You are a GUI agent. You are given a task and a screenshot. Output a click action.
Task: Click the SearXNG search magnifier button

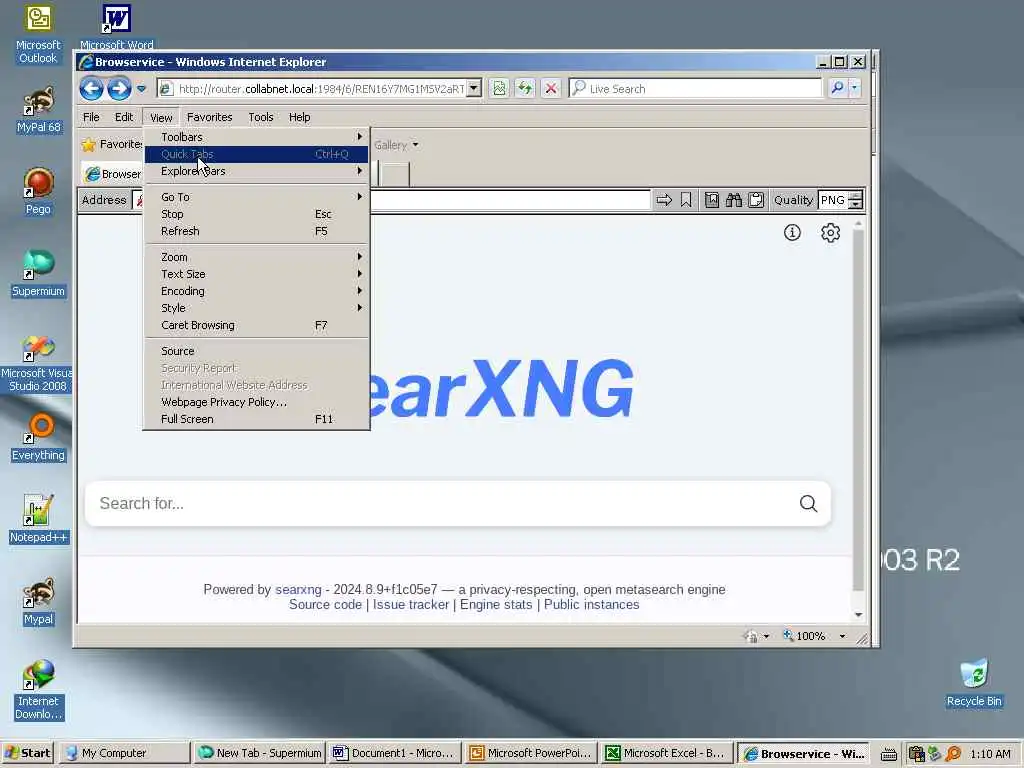point(808,504)
